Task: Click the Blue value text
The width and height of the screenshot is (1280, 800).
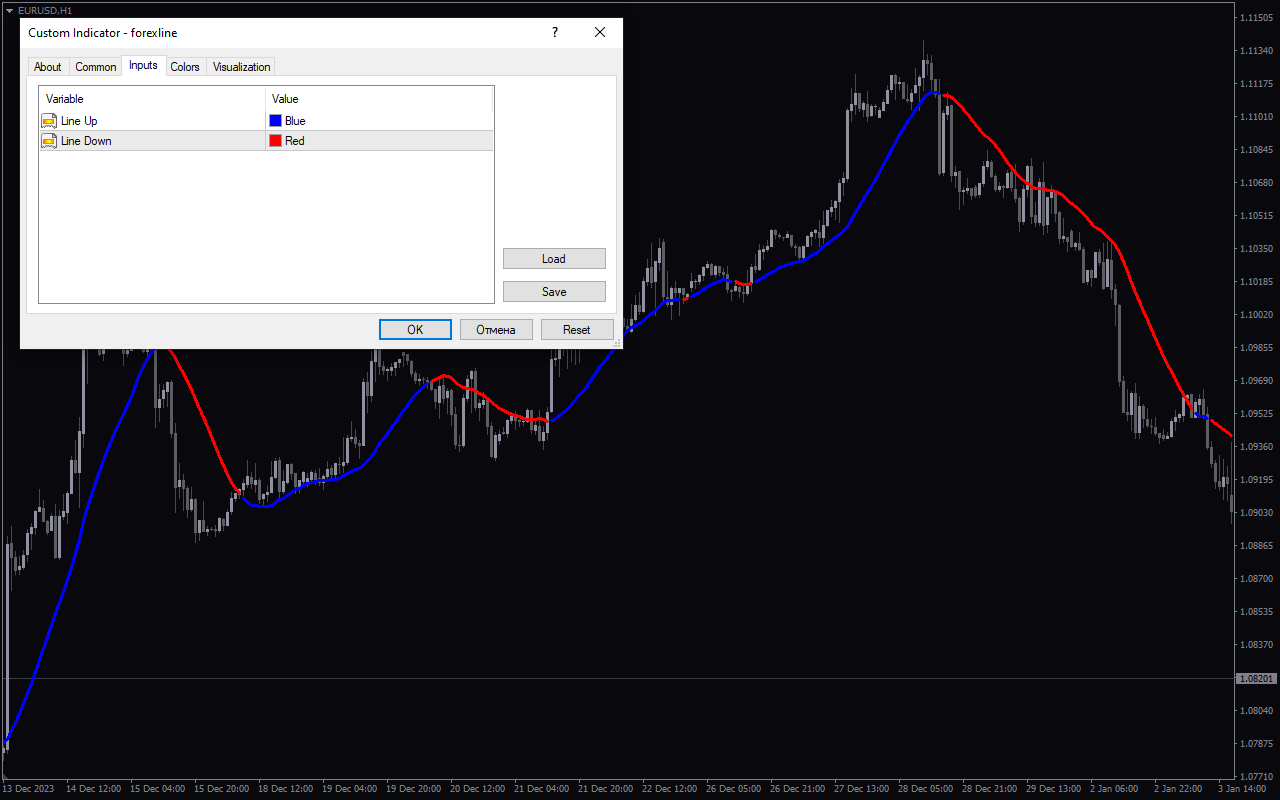Action: pos(295,121)
